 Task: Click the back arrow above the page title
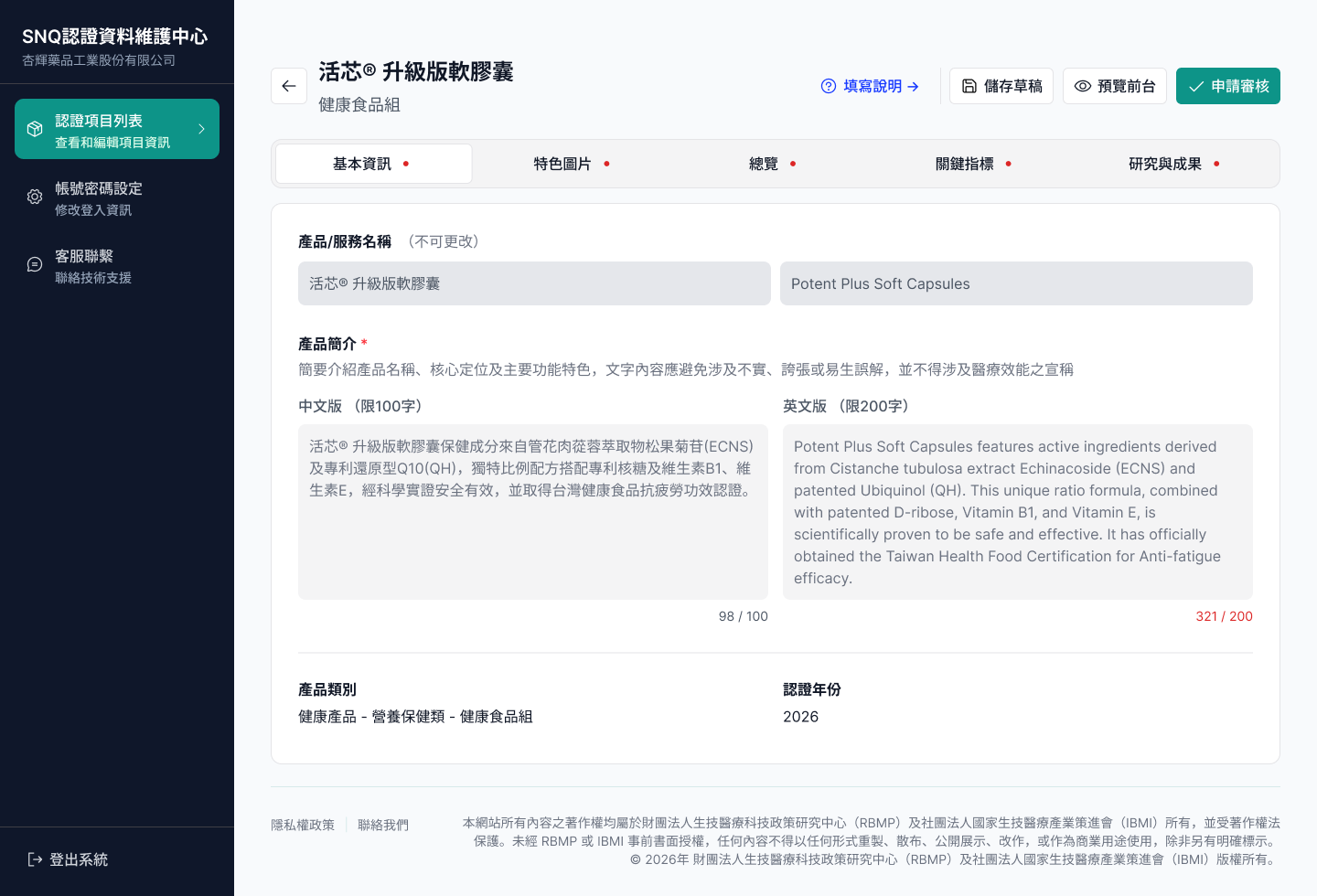pos(289,85)
